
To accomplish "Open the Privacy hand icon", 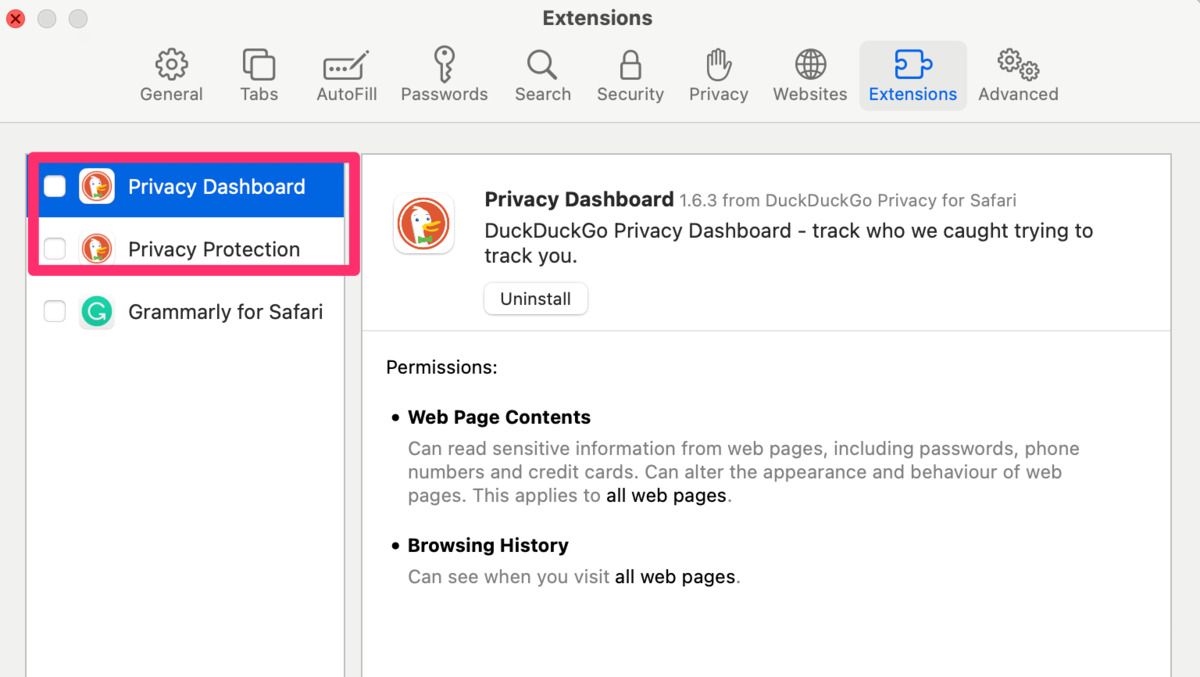I will 718,64.
